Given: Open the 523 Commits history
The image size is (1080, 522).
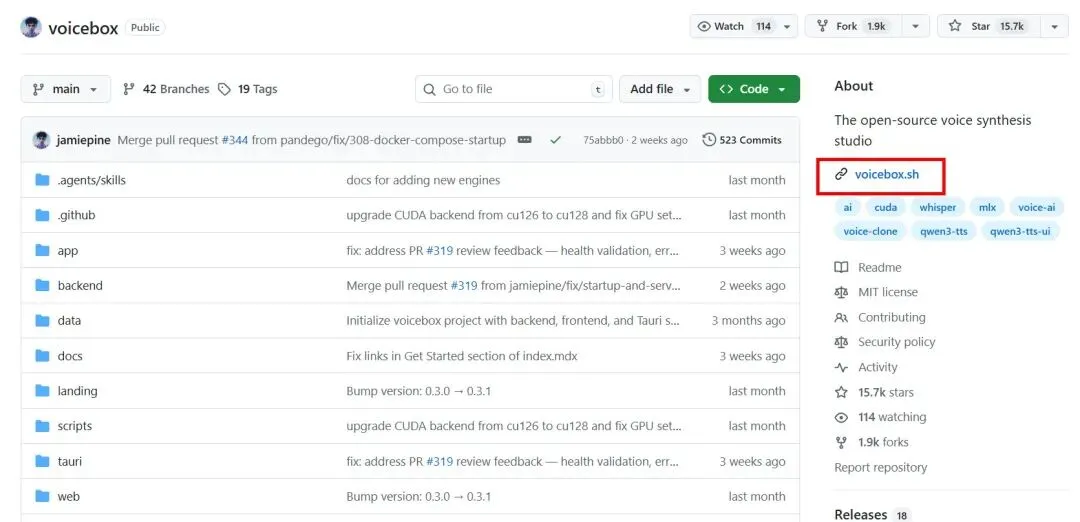Looking at the screenshot, I should [x=742, y=140].
